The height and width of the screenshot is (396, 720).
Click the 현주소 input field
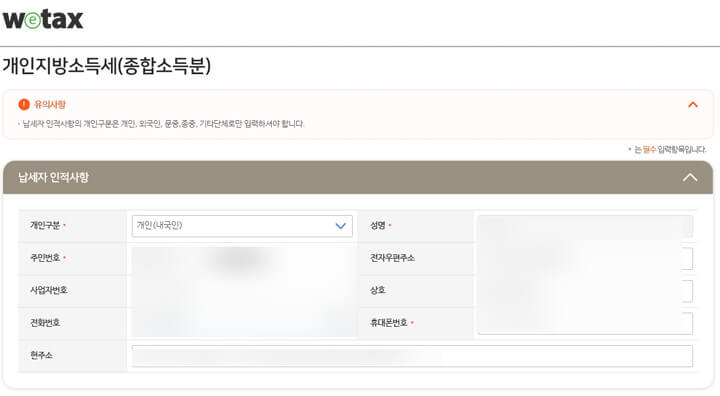[412, 356]
